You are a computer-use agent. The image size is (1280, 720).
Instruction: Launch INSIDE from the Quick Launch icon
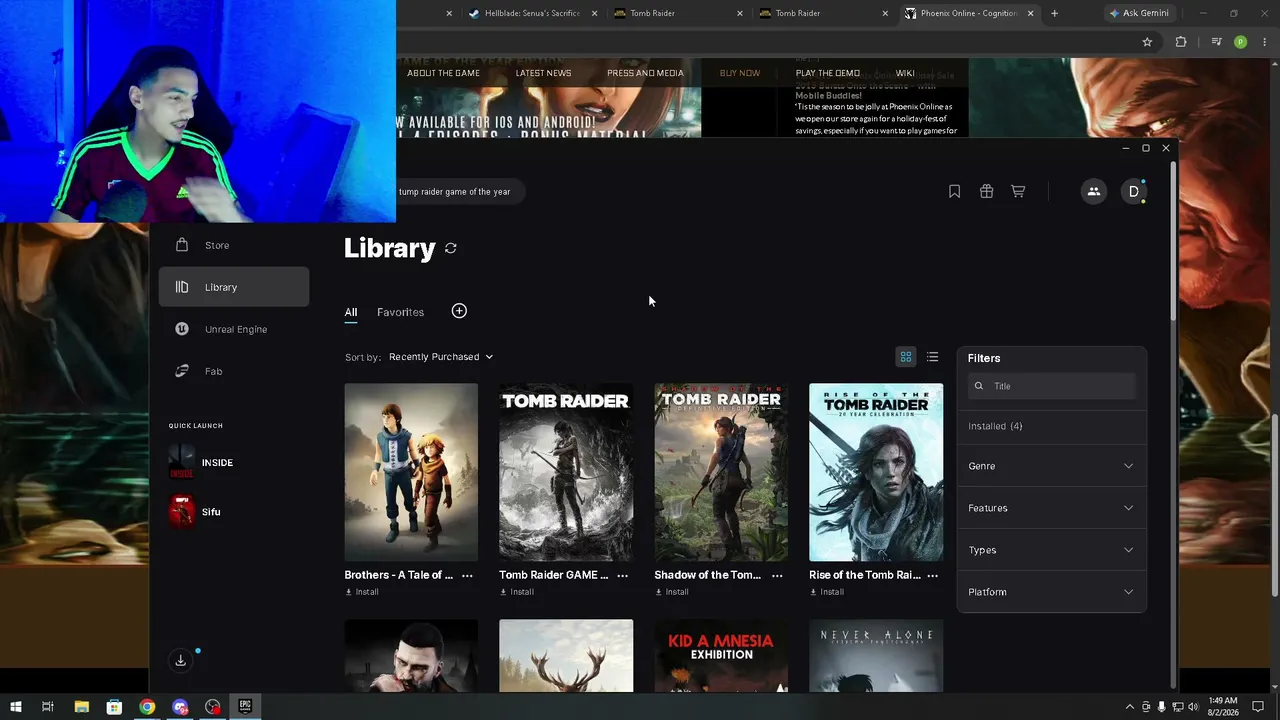[182, 462]
